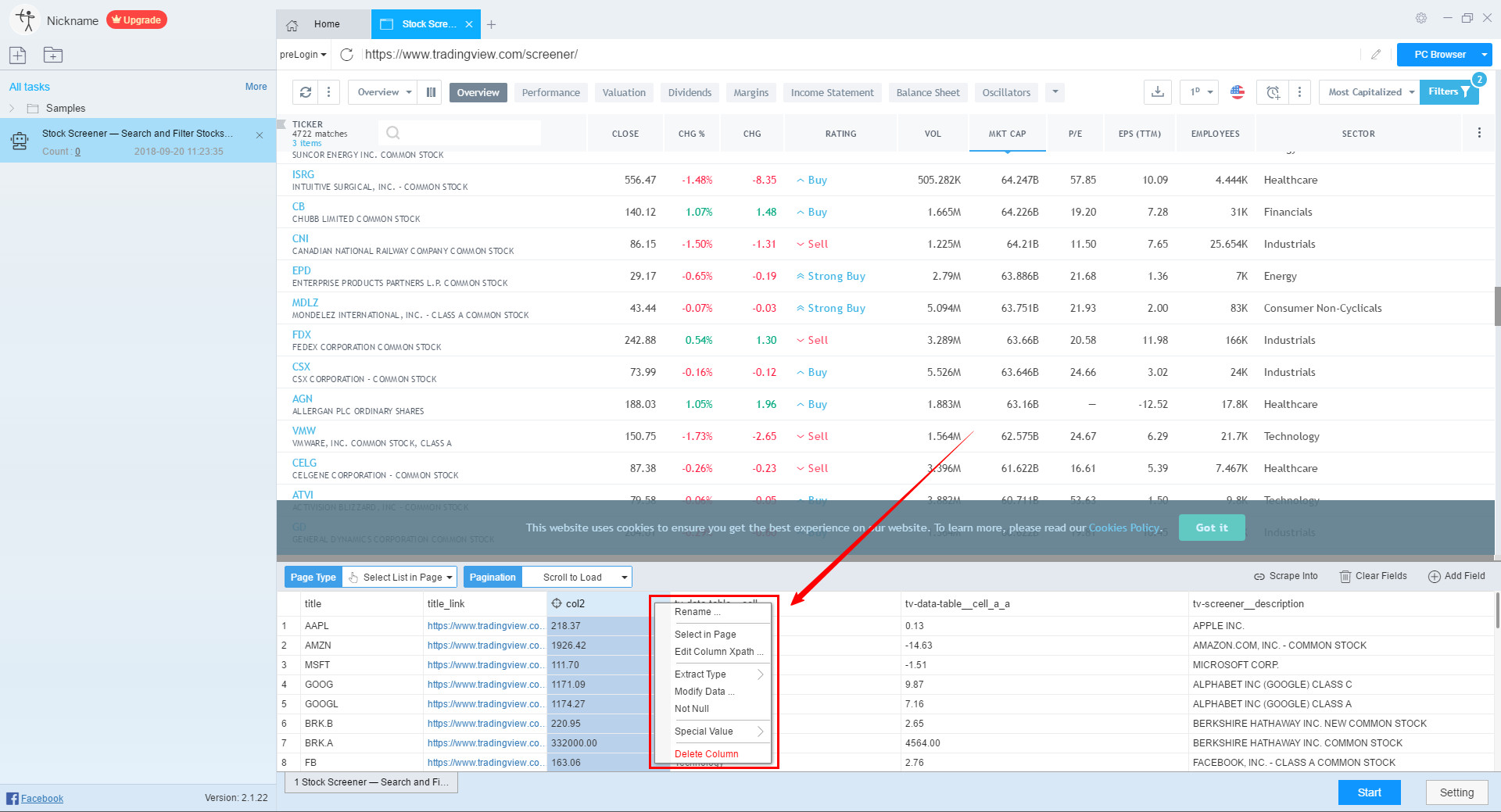Click the Upgrade crown badge
The height and width of the screenshot is (812, 1501).
137,20
